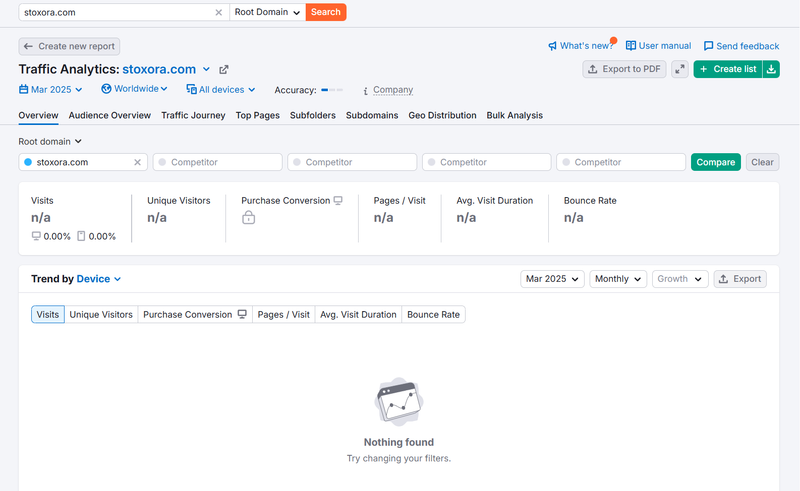800x491 pixels.
Task: Focus the second Competitor input field
Action: click(352, 162)
